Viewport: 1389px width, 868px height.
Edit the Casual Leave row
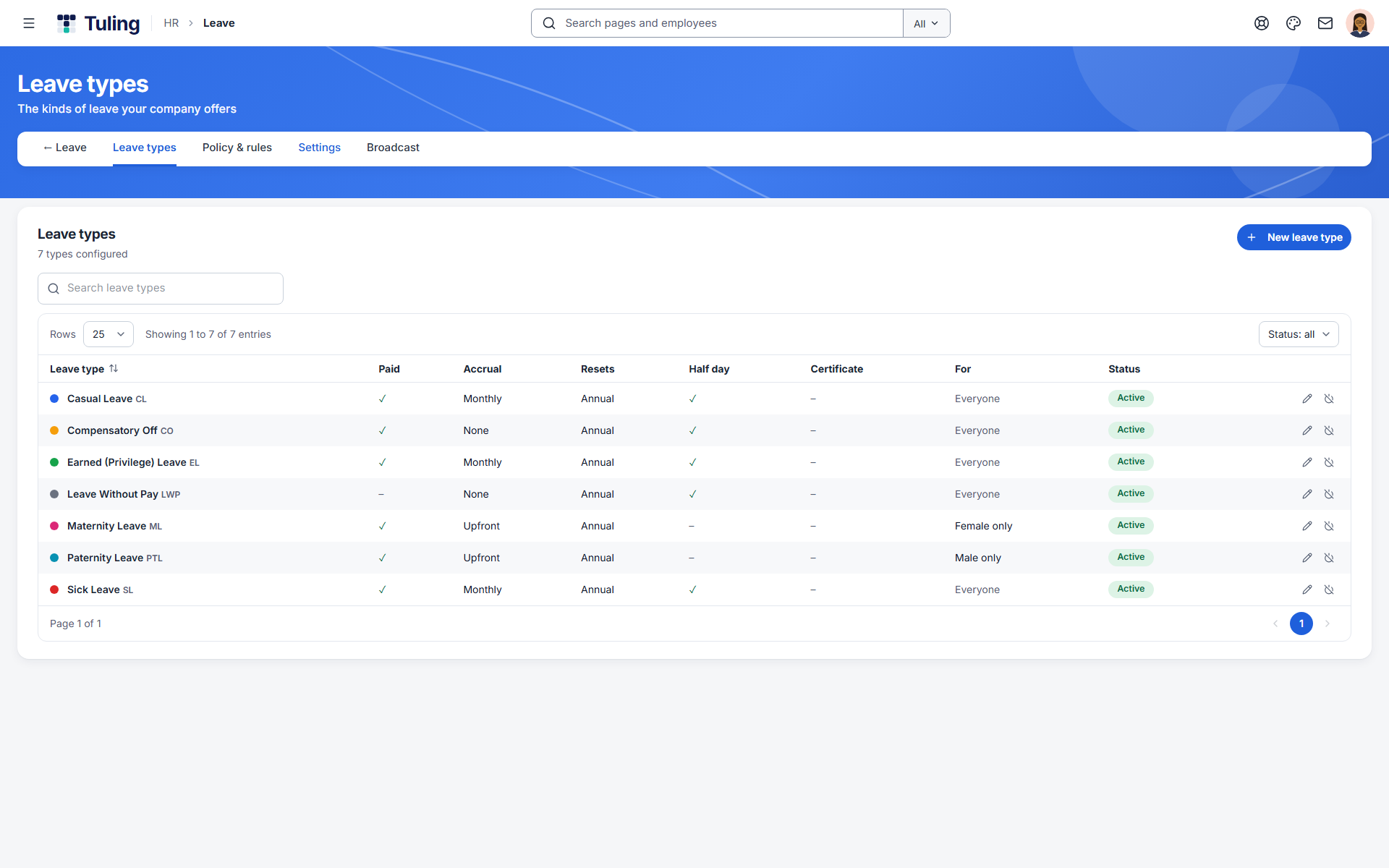coord(1307,399)
